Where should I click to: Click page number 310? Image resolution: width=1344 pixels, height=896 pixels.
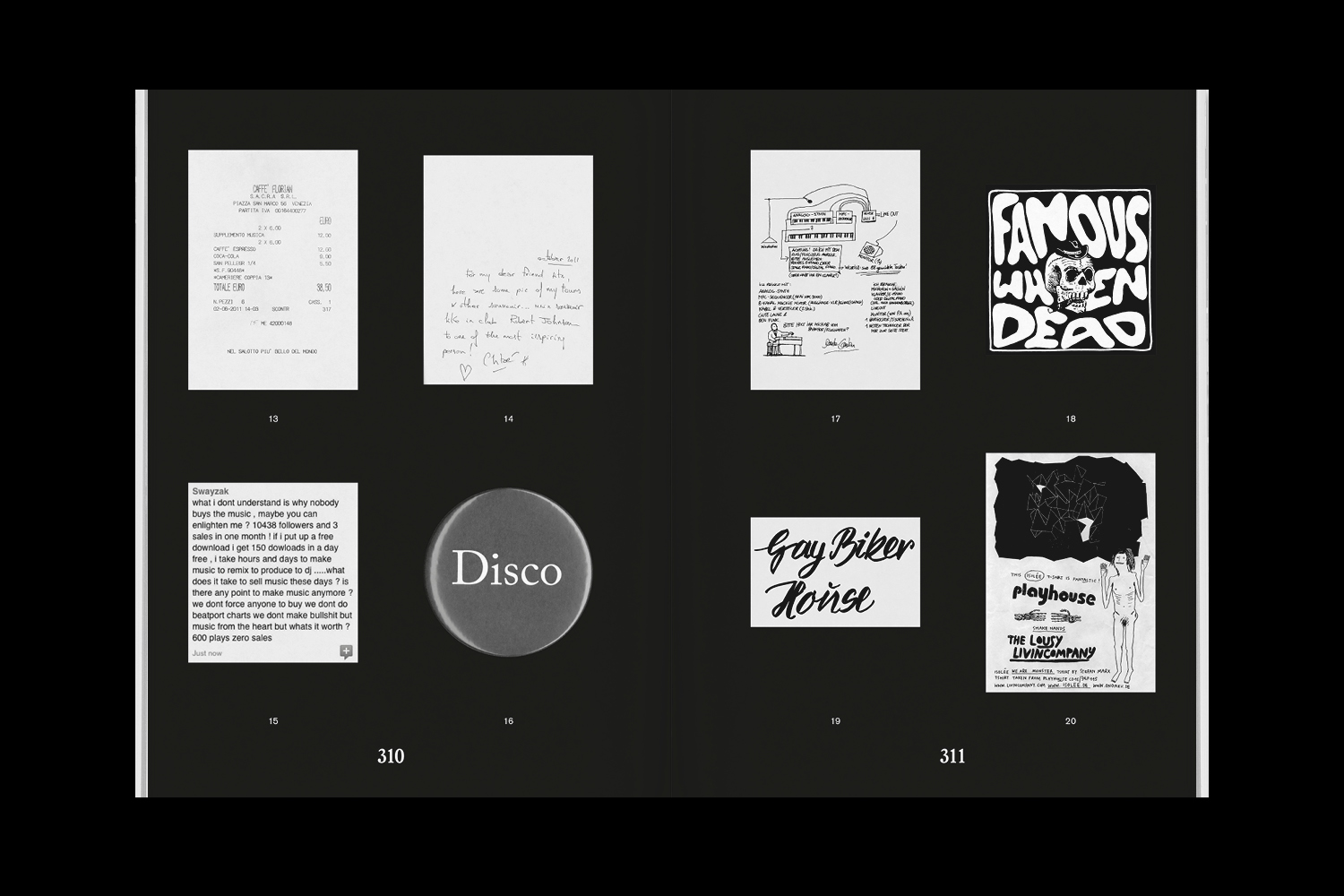[391, 756]
